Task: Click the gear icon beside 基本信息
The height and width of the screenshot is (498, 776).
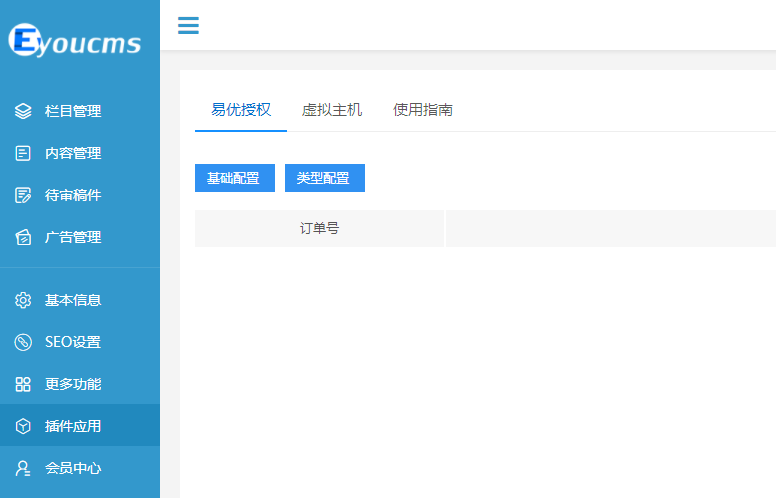Action: pyautogui.click(x=23, y=300)
